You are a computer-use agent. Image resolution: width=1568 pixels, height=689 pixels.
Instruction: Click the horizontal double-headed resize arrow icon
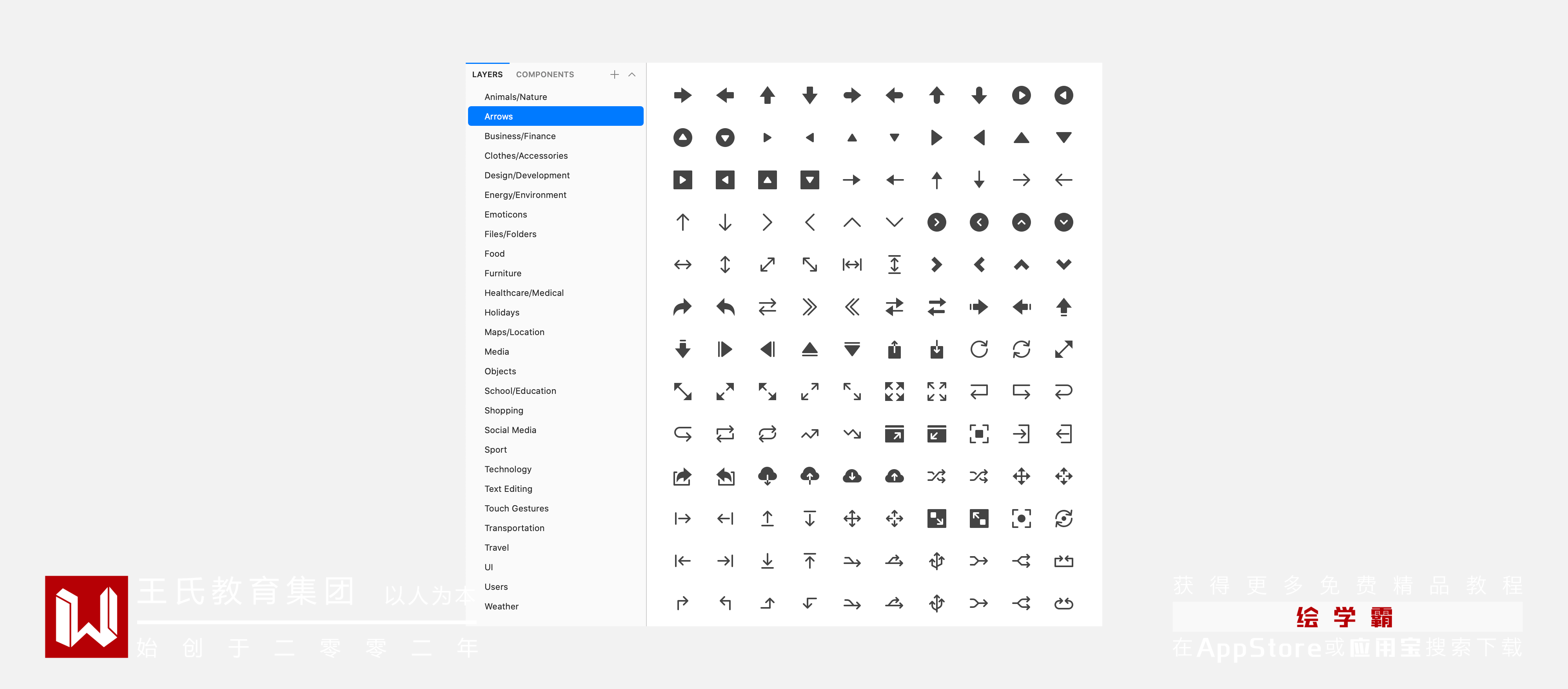point(682,265)
